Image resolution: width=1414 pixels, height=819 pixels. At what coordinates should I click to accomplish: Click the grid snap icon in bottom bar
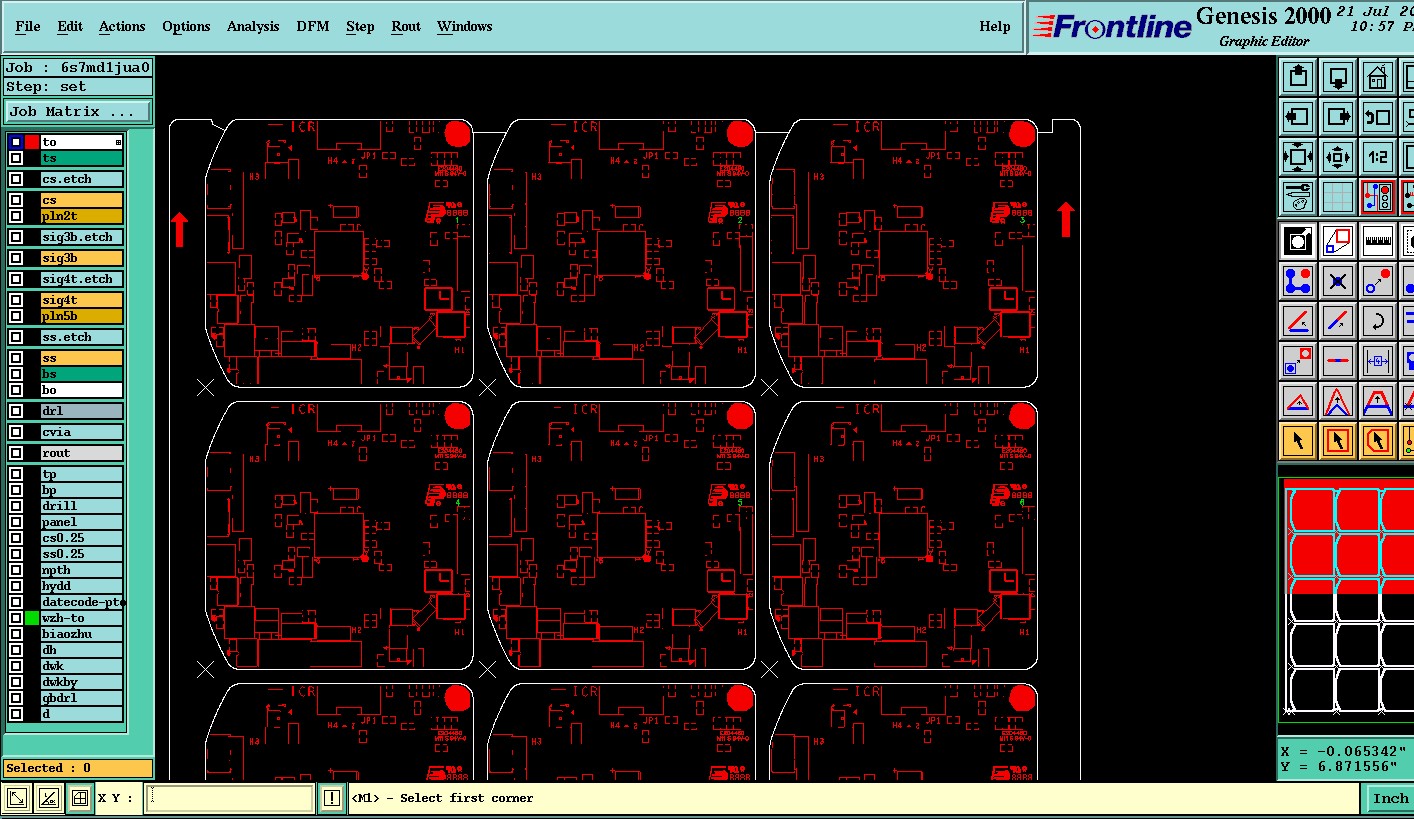[x=80, y=798]
